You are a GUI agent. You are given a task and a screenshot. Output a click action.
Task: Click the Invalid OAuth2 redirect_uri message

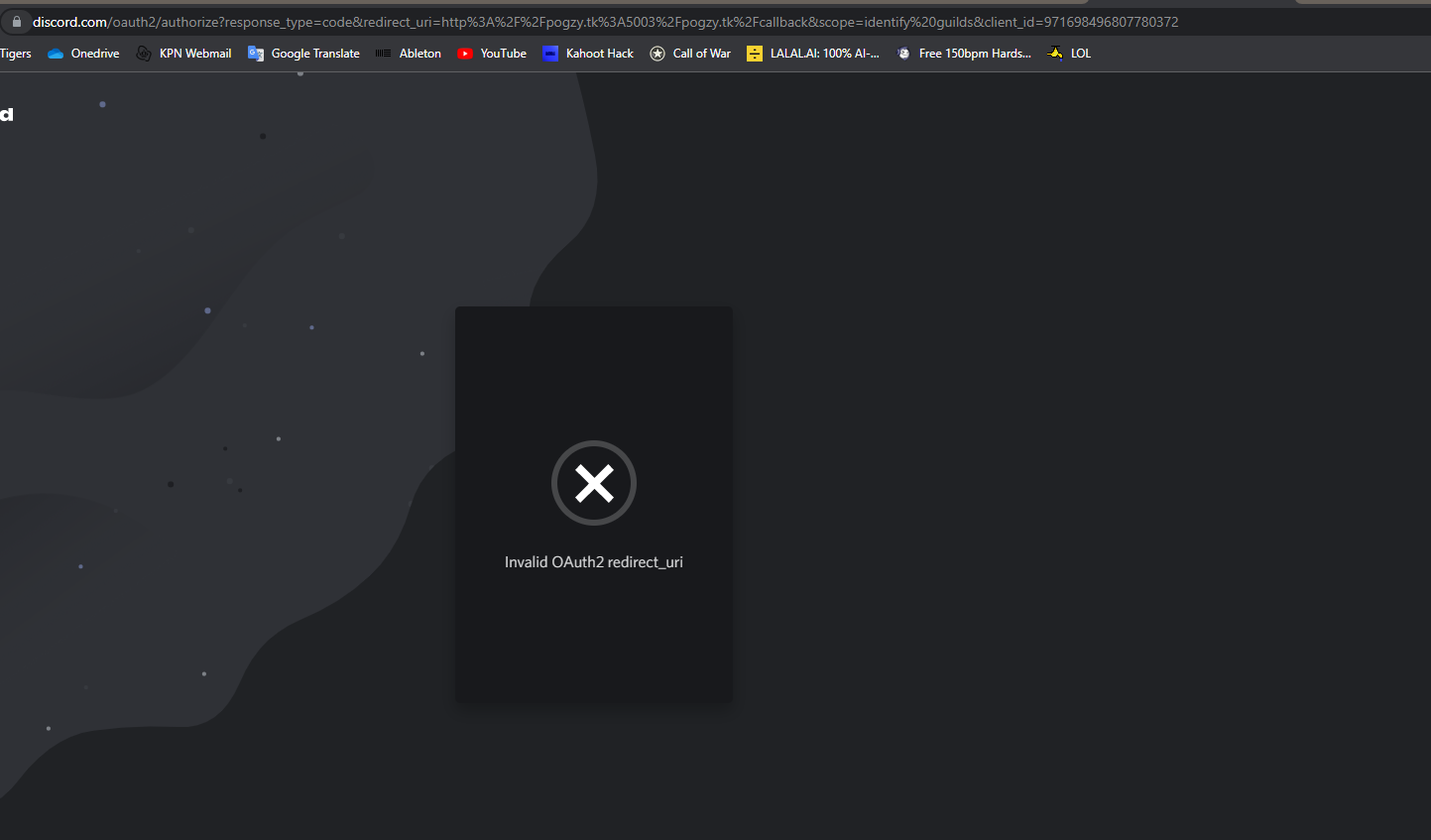pyautogui.click(x=593, y=561)
